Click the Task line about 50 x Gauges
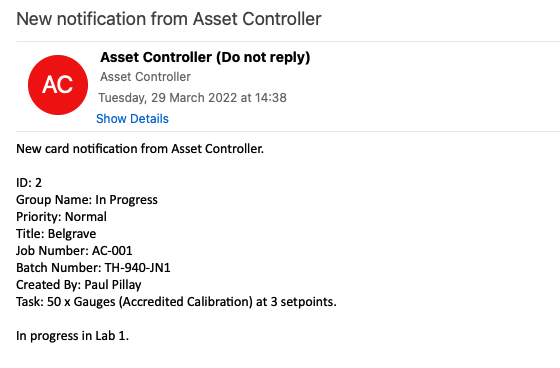The width and height of the screenshot is (560, 368). pyautogui.click(x=176, y=302)
